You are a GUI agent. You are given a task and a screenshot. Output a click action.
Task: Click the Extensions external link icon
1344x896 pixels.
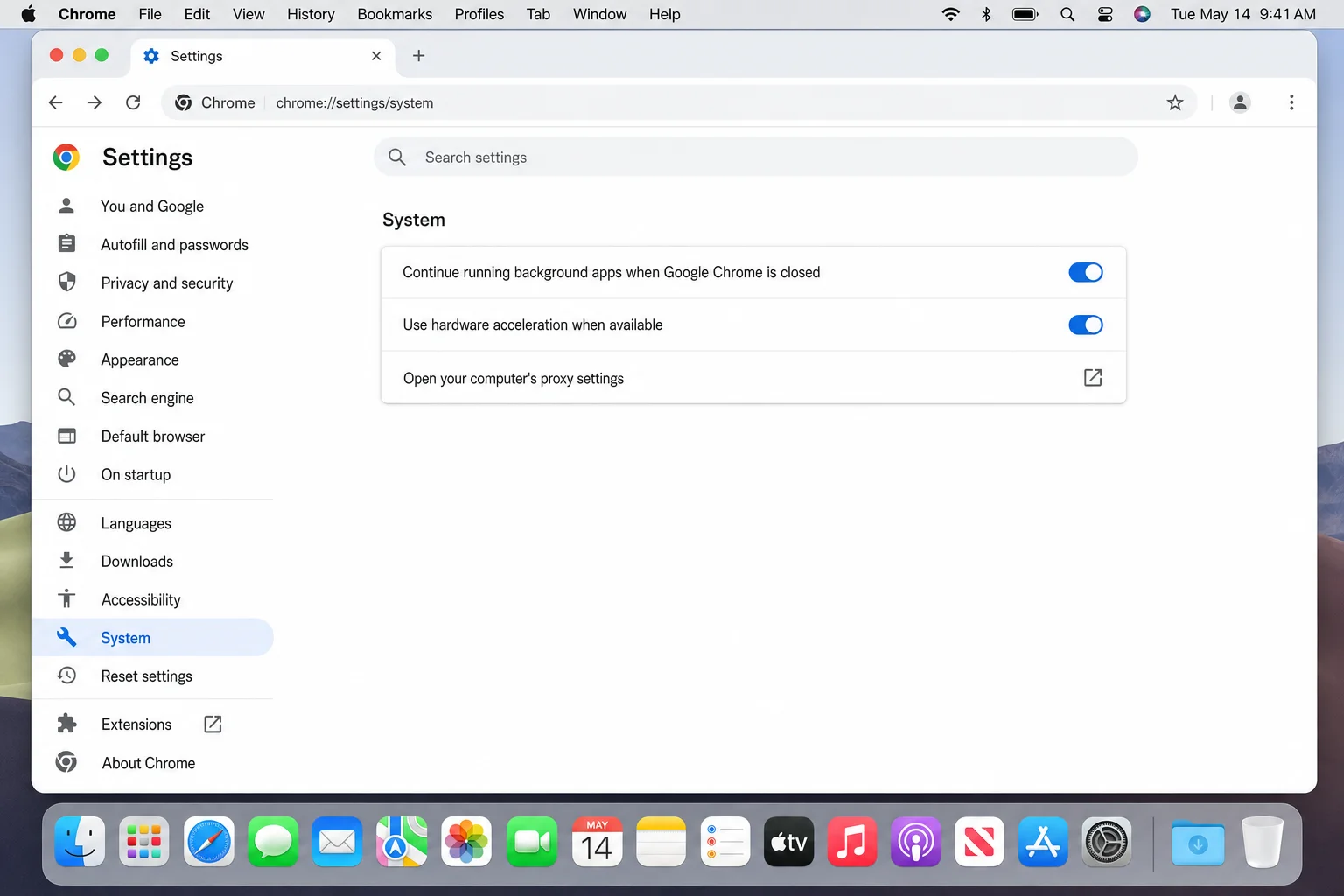click(x=213, y=724)
